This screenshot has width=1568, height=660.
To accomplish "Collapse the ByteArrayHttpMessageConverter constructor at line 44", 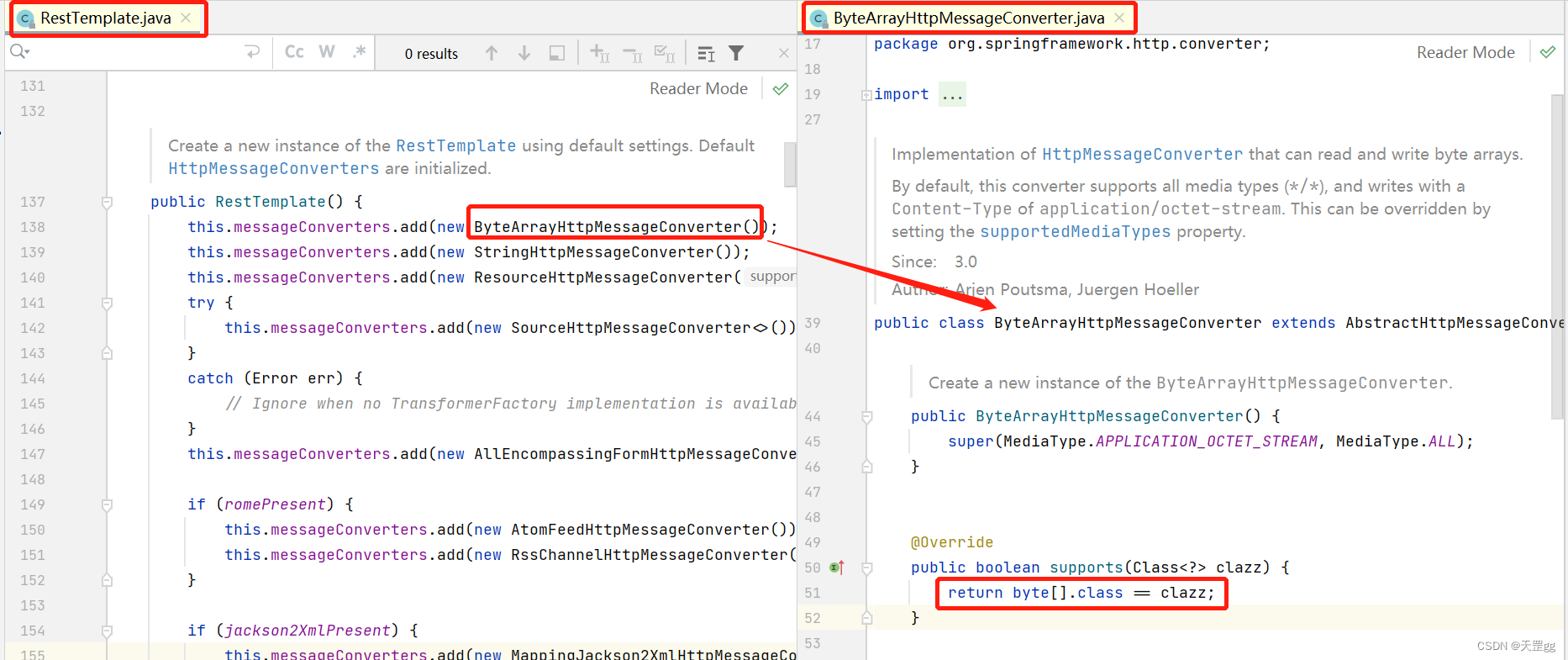I will tap(866, 417).
